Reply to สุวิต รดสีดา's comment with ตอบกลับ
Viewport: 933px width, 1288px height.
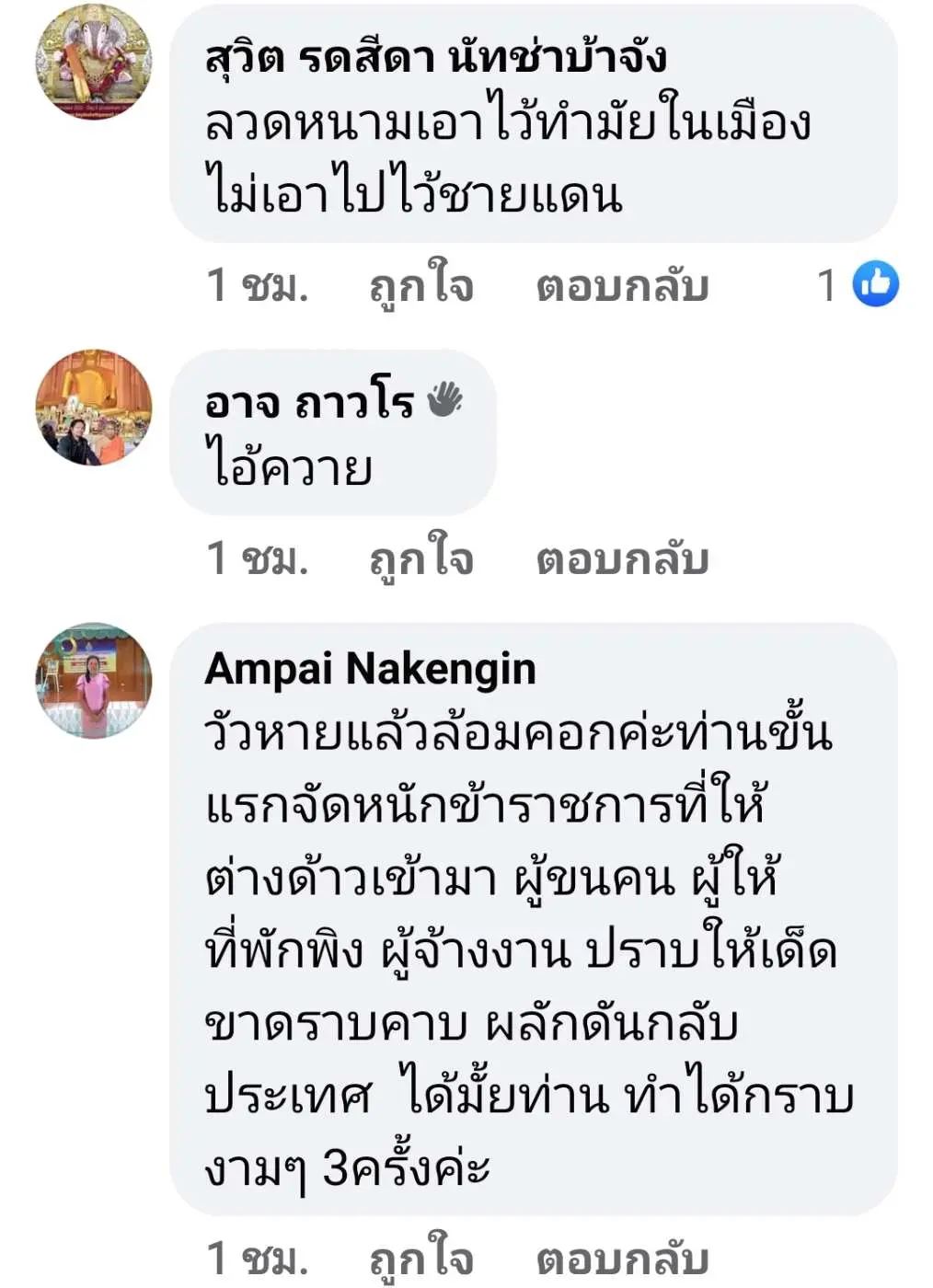(x=622, y=285)
